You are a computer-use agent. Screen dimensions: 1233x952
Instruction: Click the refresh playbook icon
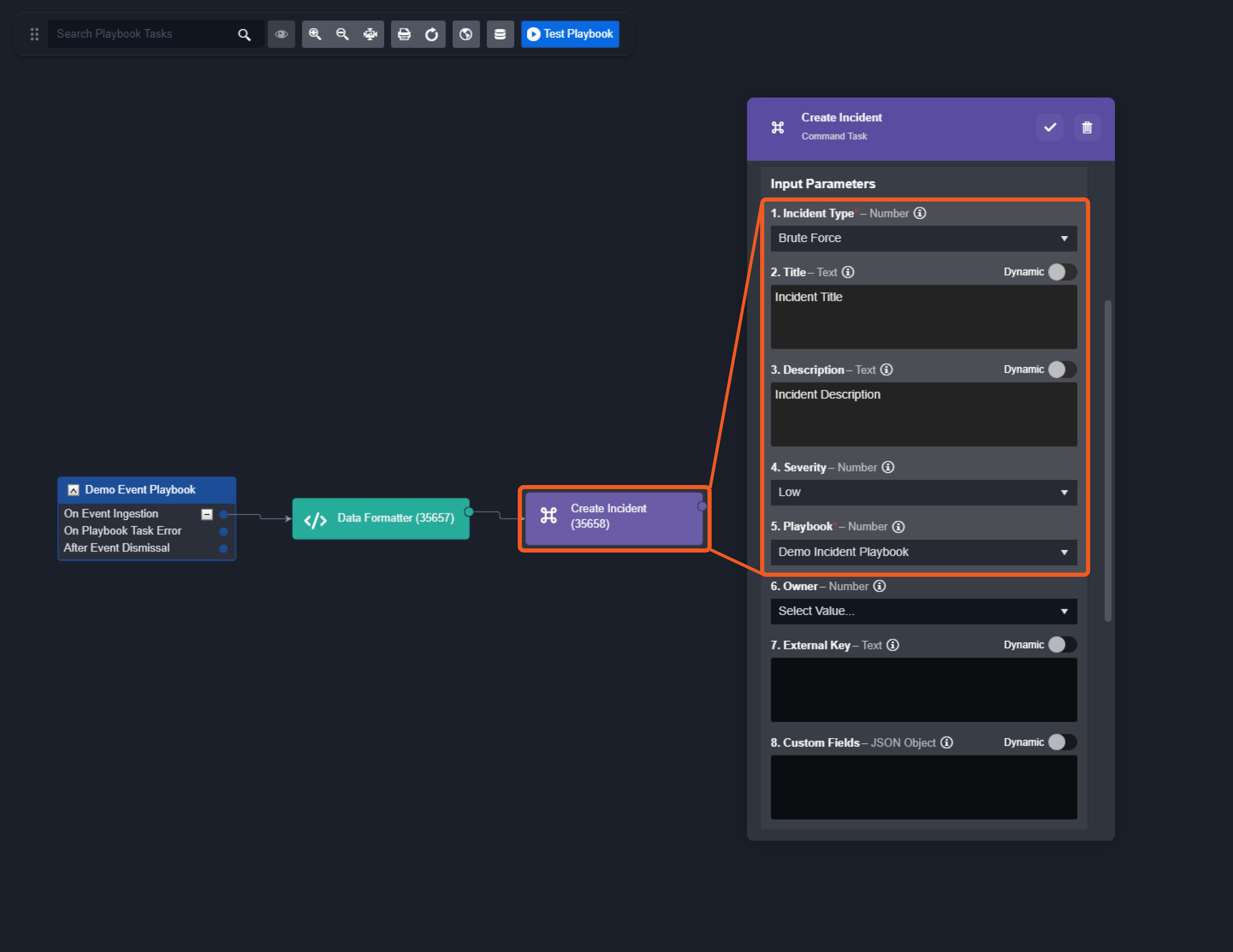click(431, 35)
